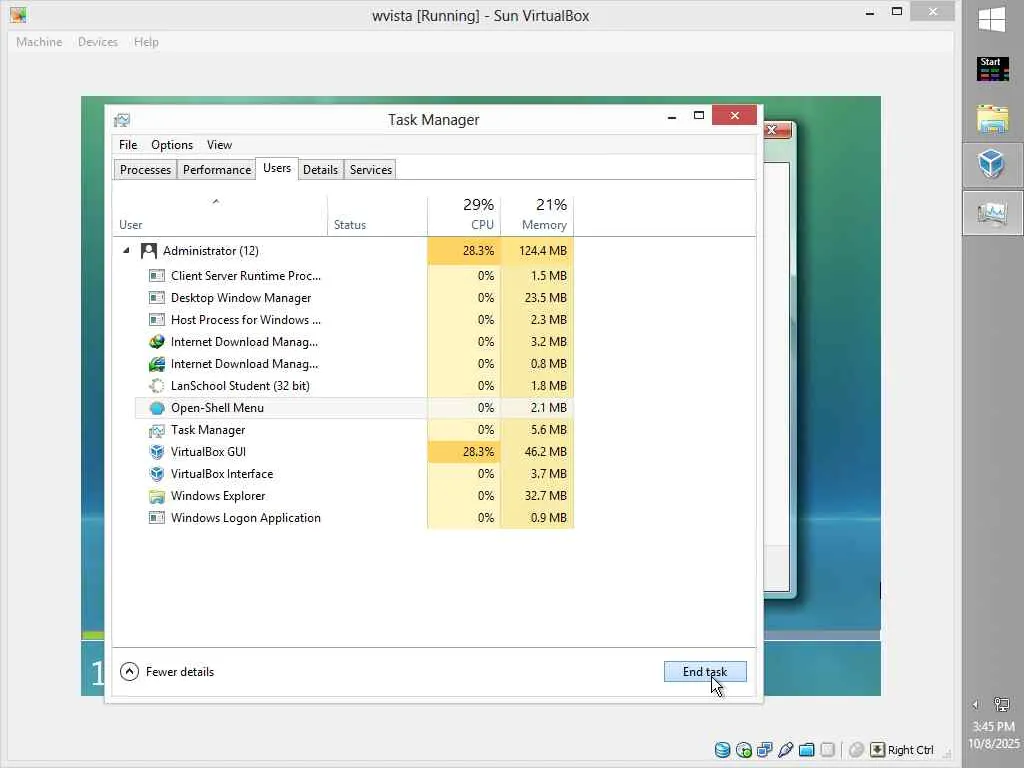
Task: Show hidden tray icons arrow
Action: pos(975,705)
